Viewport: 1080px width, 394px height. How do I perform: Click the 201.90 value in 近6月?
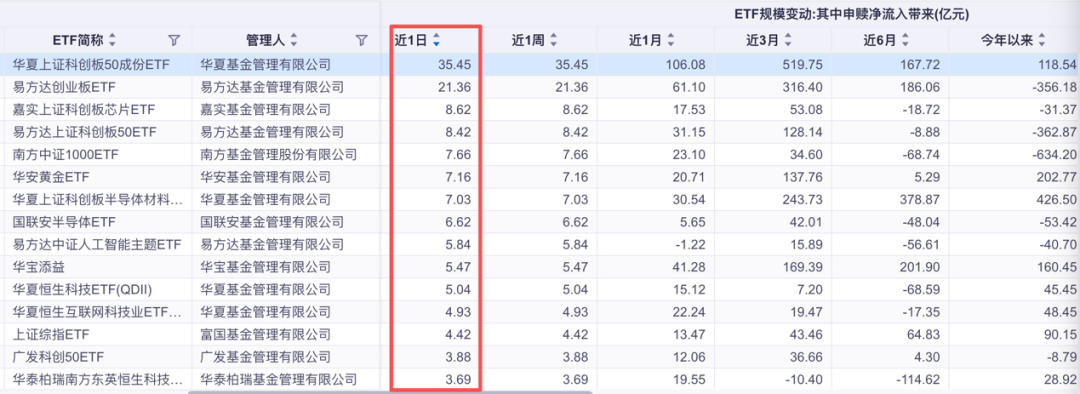(x=921, y=267)
